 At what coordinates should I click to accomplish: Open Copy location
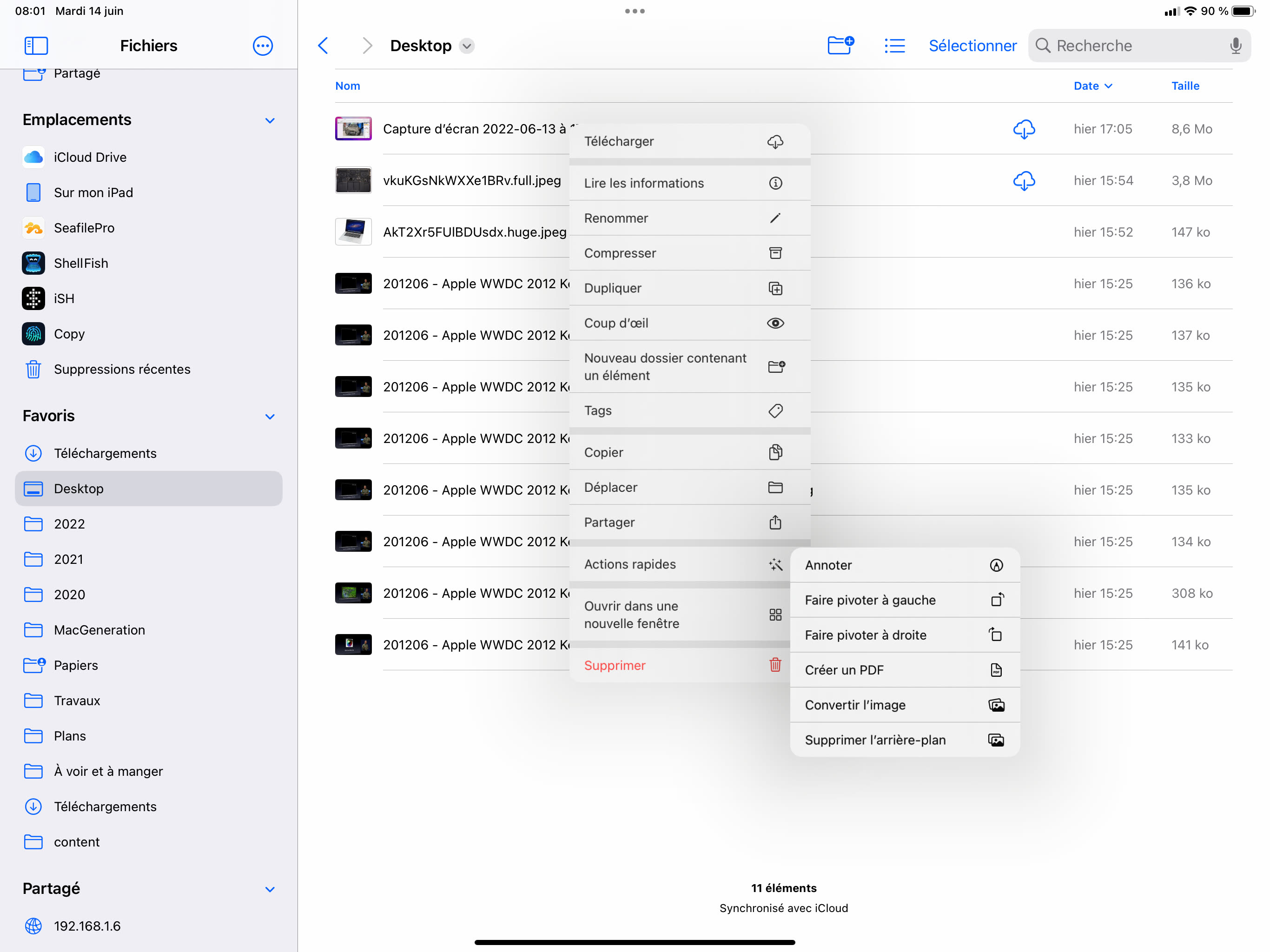point(149,334)
